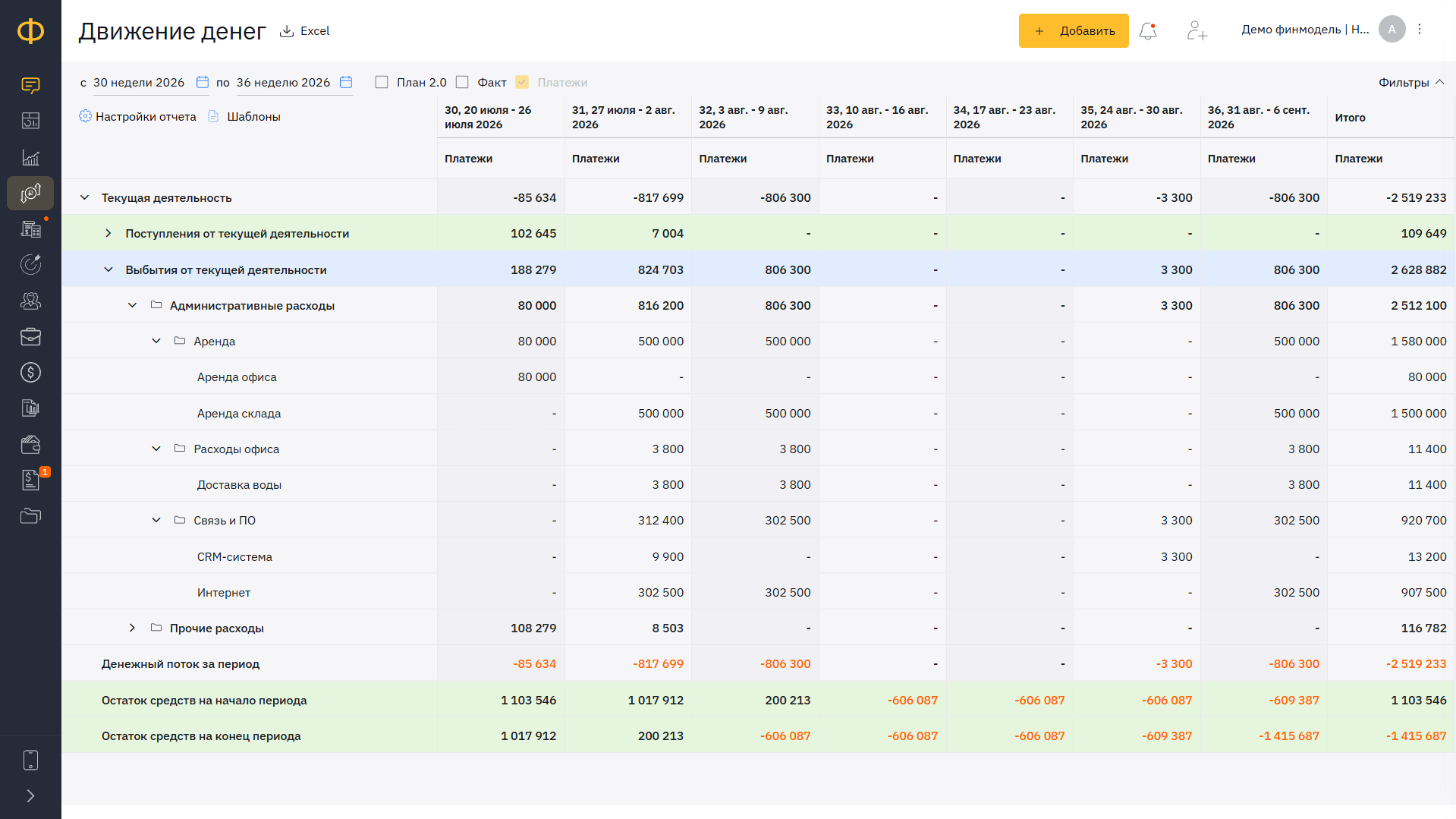Open the three-dot more menu
Screen dimensions: 1456x819
tap(1420, 30)
